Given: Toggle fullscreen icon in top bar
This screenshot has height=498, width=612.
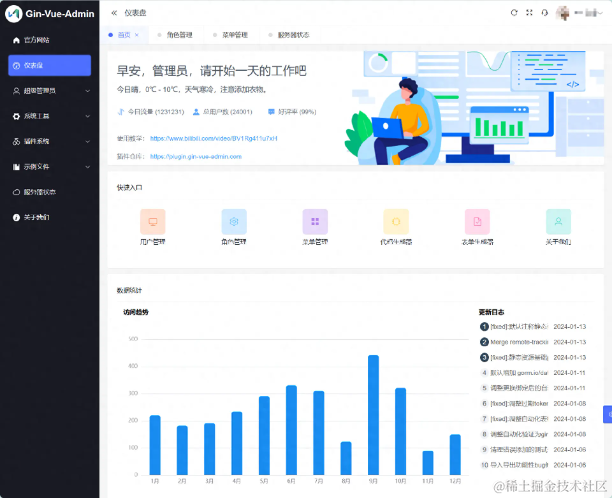Looking at the screenshot, I should [529, 13].
